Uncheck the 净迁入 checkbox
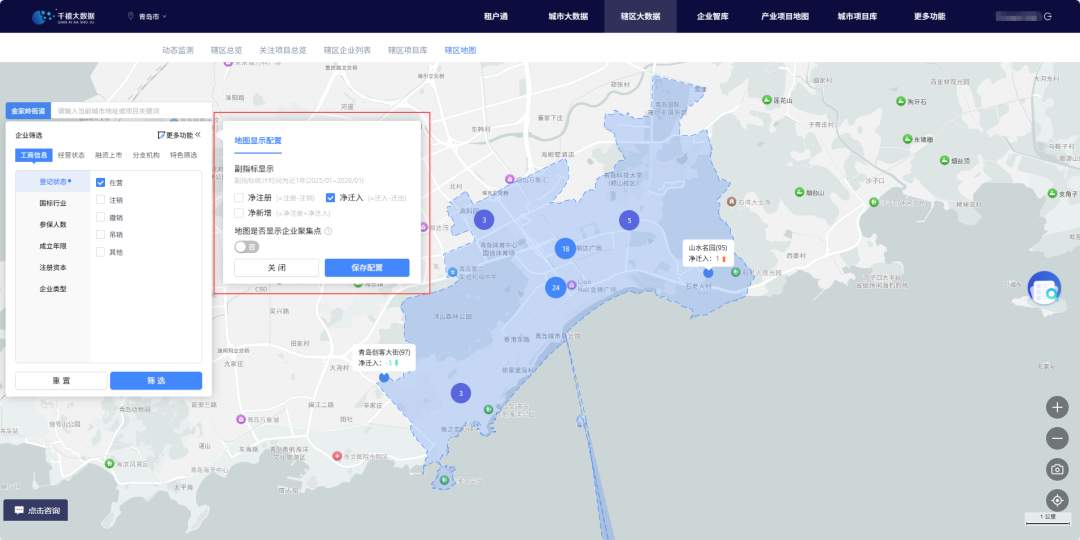This screenshot has width=1080, height=540. click(330, 198)
